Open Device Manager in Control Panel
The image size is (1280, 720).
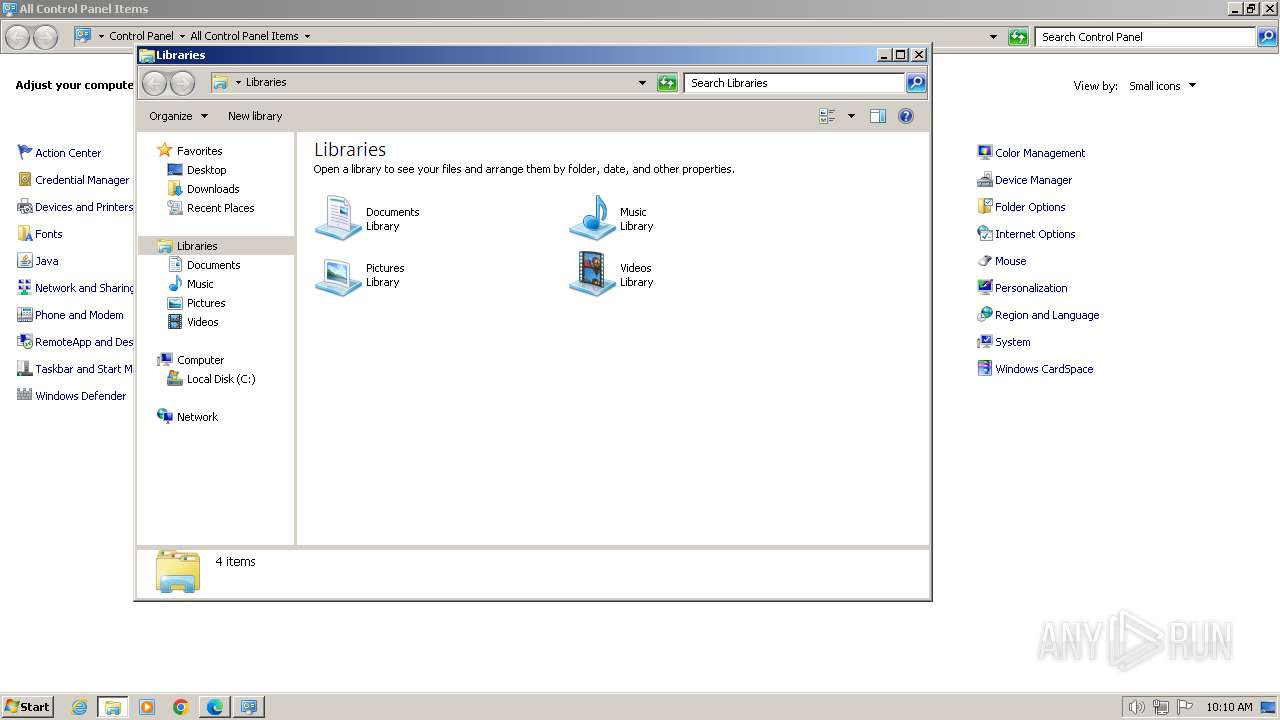(1033, 180)
